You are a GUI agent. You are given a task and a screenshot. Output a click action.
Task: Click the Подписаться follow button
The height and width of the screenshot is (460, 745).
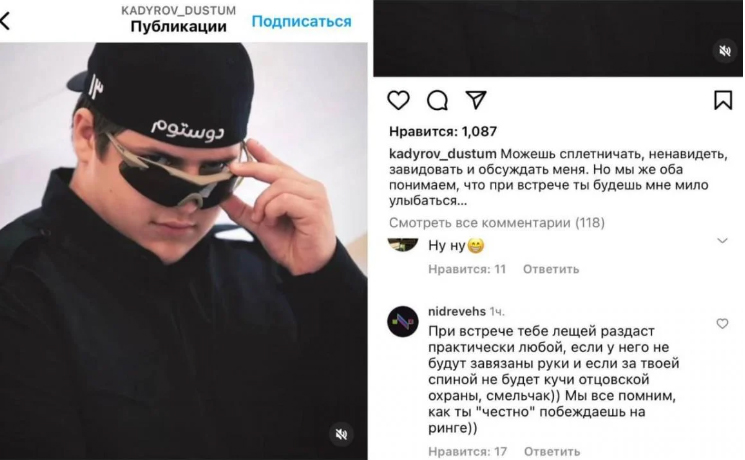click(x=301, y=21)
